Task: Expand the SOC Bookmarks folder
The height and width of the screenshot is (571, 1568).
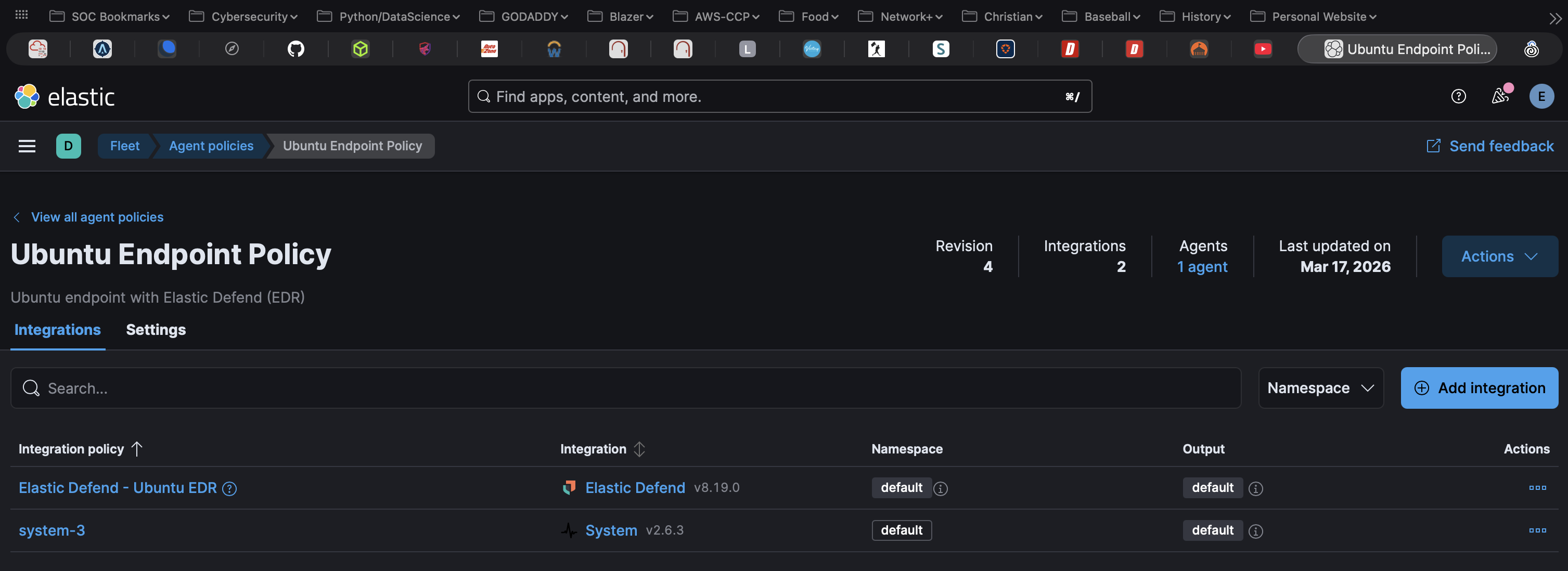Action: tap(109, 17)
